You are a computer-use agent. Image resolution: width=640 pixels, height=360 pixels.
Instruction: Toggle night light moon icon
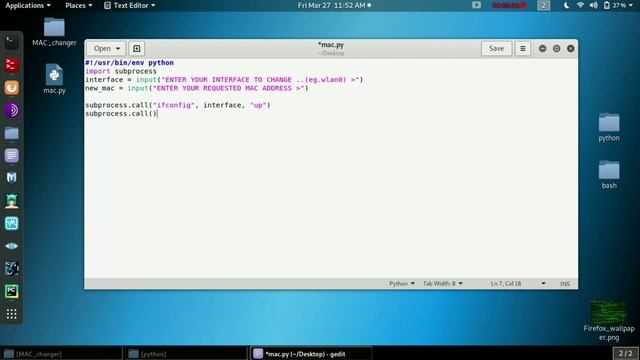[567, 5]
